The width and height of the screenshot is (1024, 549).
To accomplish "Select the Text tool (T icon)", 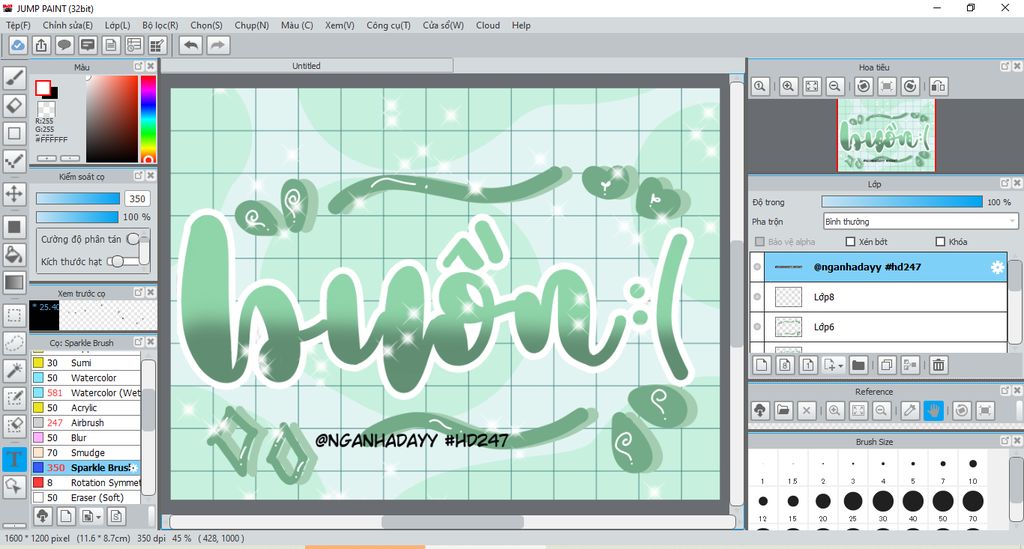I will pos(14,459).
